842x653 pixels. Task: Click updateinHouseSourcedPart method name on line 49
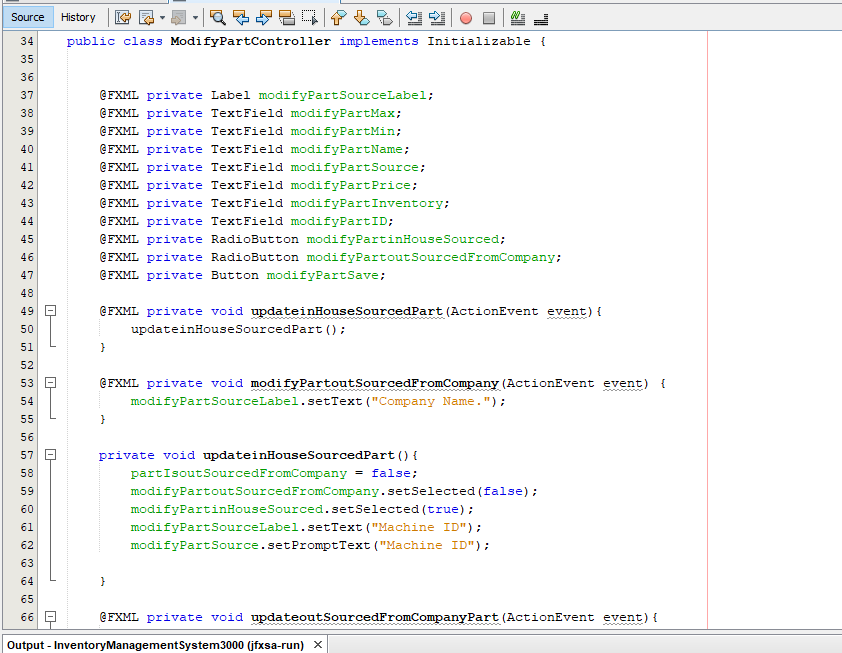pos(347,311)
